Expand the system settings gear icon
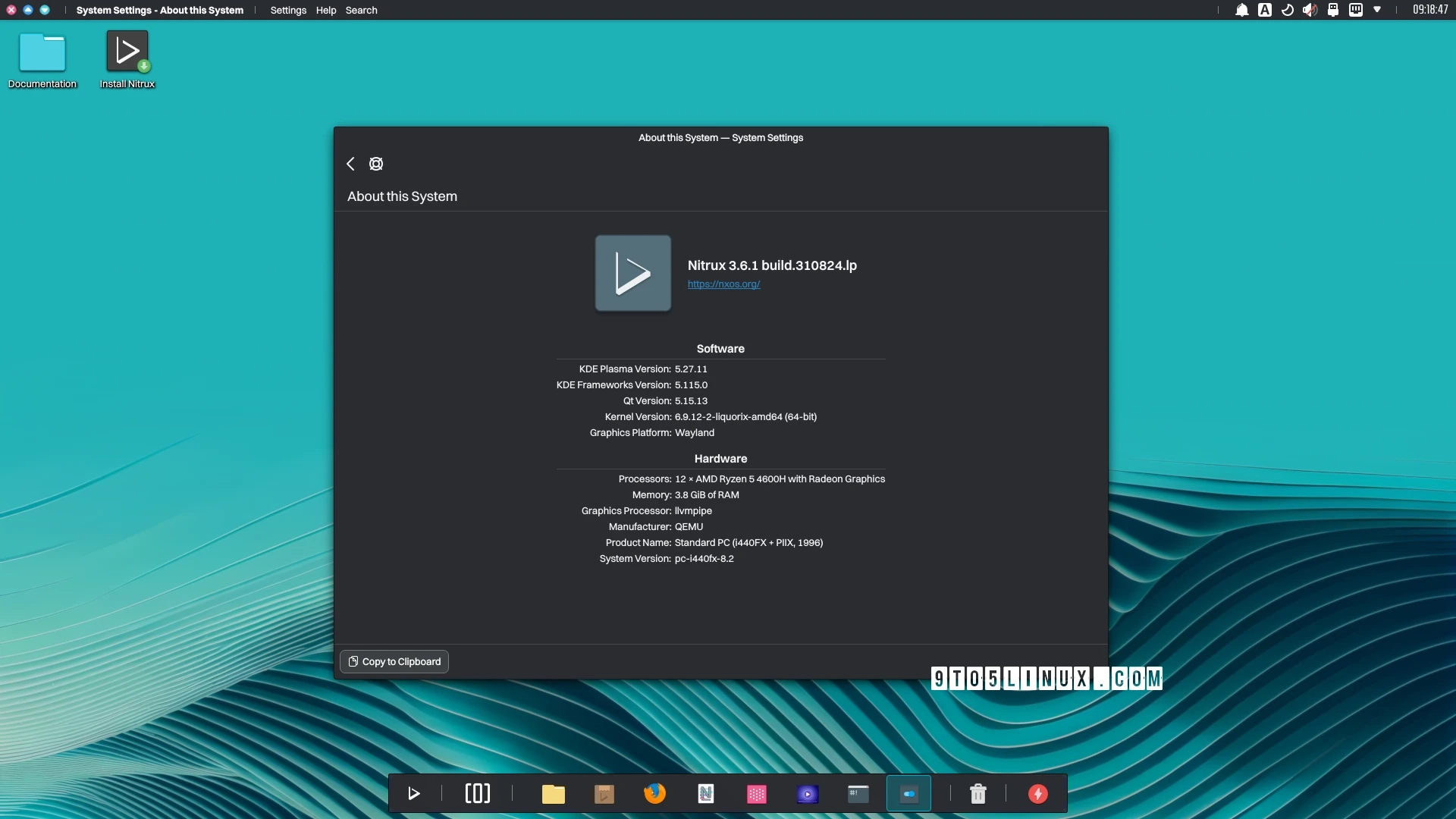The width and height of the screenshot is (1456, 819). coord(376,164)
